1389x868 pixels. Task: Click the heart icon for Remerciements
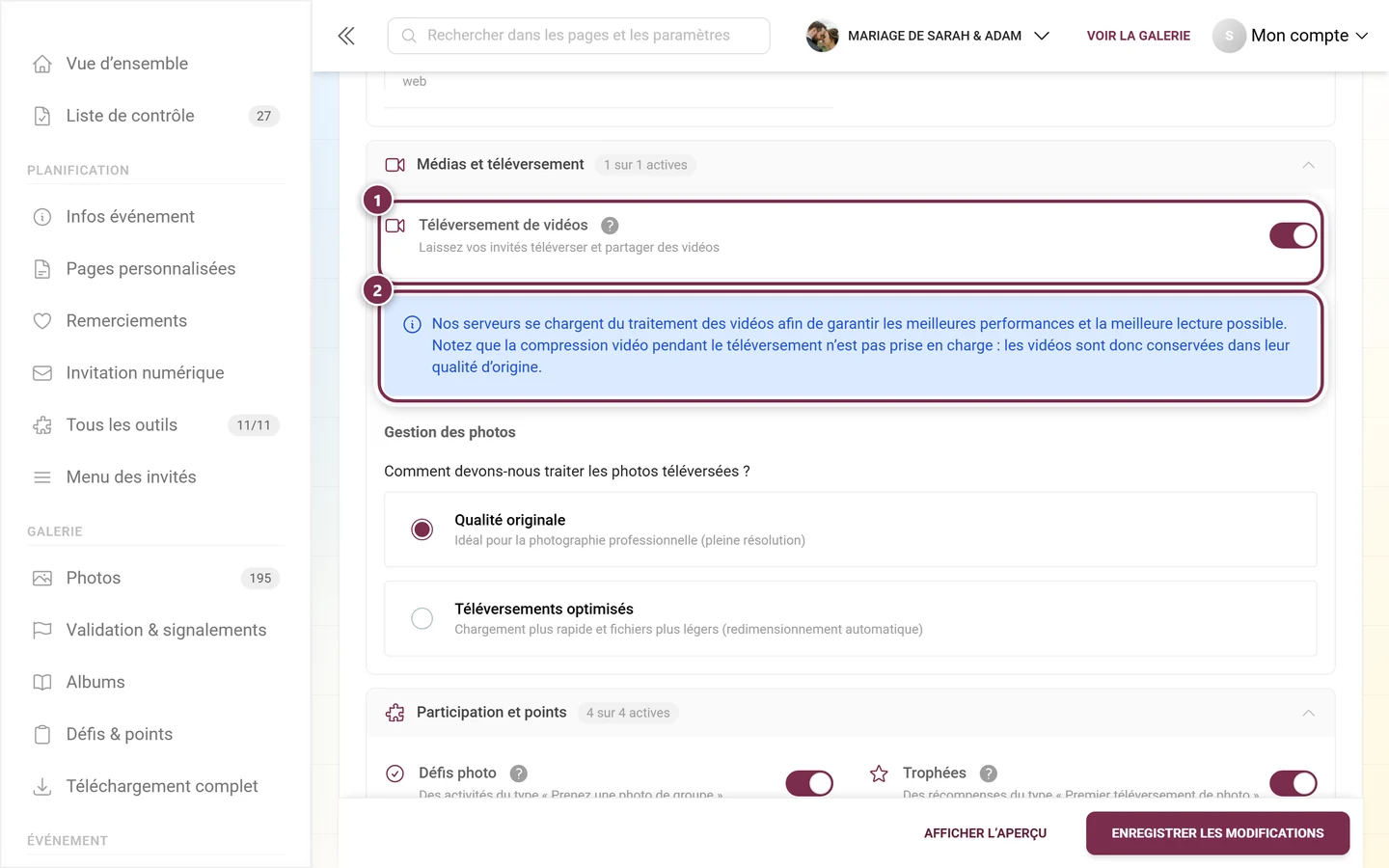pyautogui.click(x=42, y=321)
